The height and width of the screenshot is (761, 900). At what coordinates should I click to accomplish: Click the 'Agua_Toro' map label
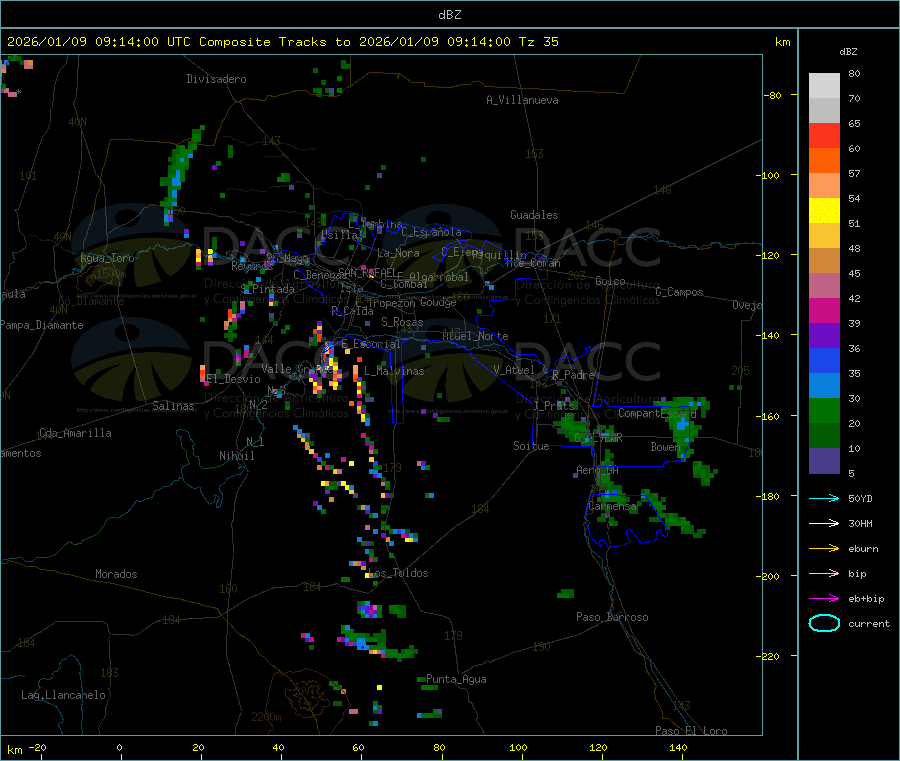tap(107, 258)
